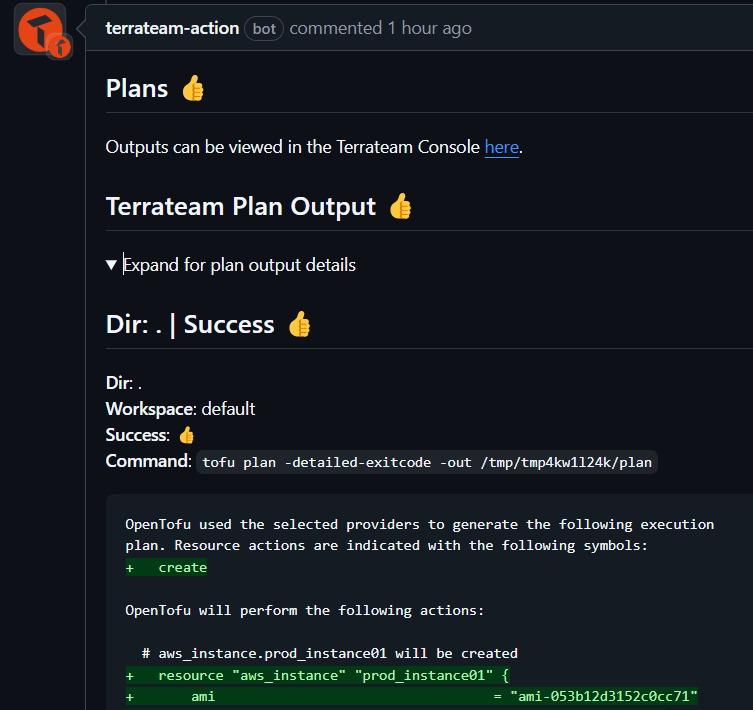This screenshot has height=710, width=753.
Task: Click the ami-053b12d3152c0cc71 value
Action: (x=604, y=696)
